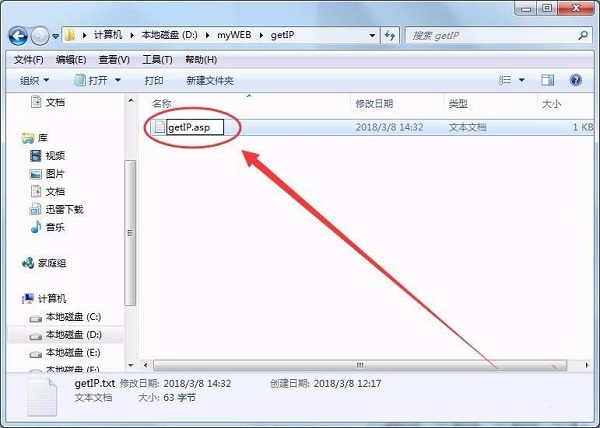Open the 工具(T) menu
The width and height of the screenshot is (600, 428).
click(x=157, y=60)
